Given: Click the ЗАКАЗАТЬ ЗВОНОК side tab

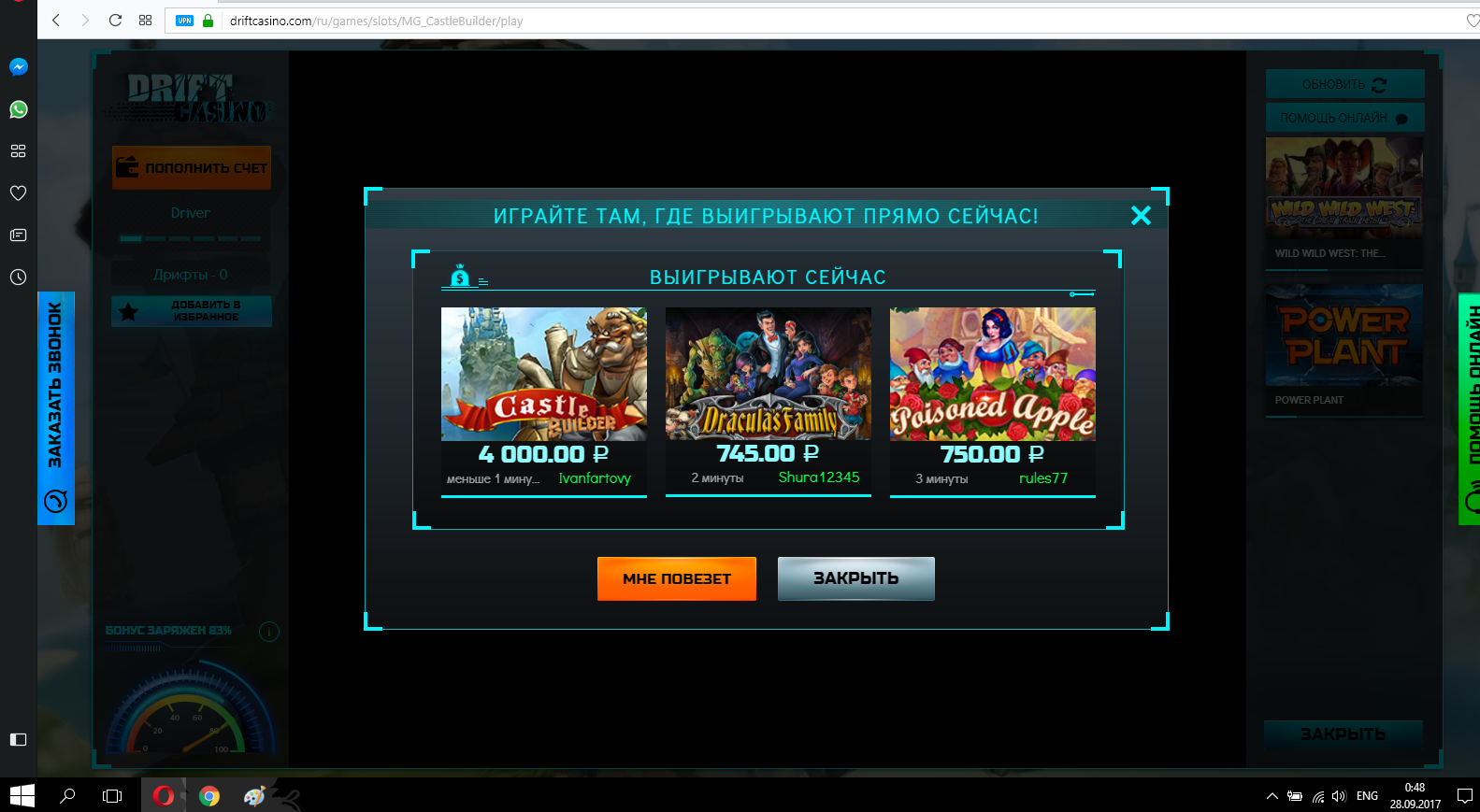Looking at the screenshot, I should 56,408.
